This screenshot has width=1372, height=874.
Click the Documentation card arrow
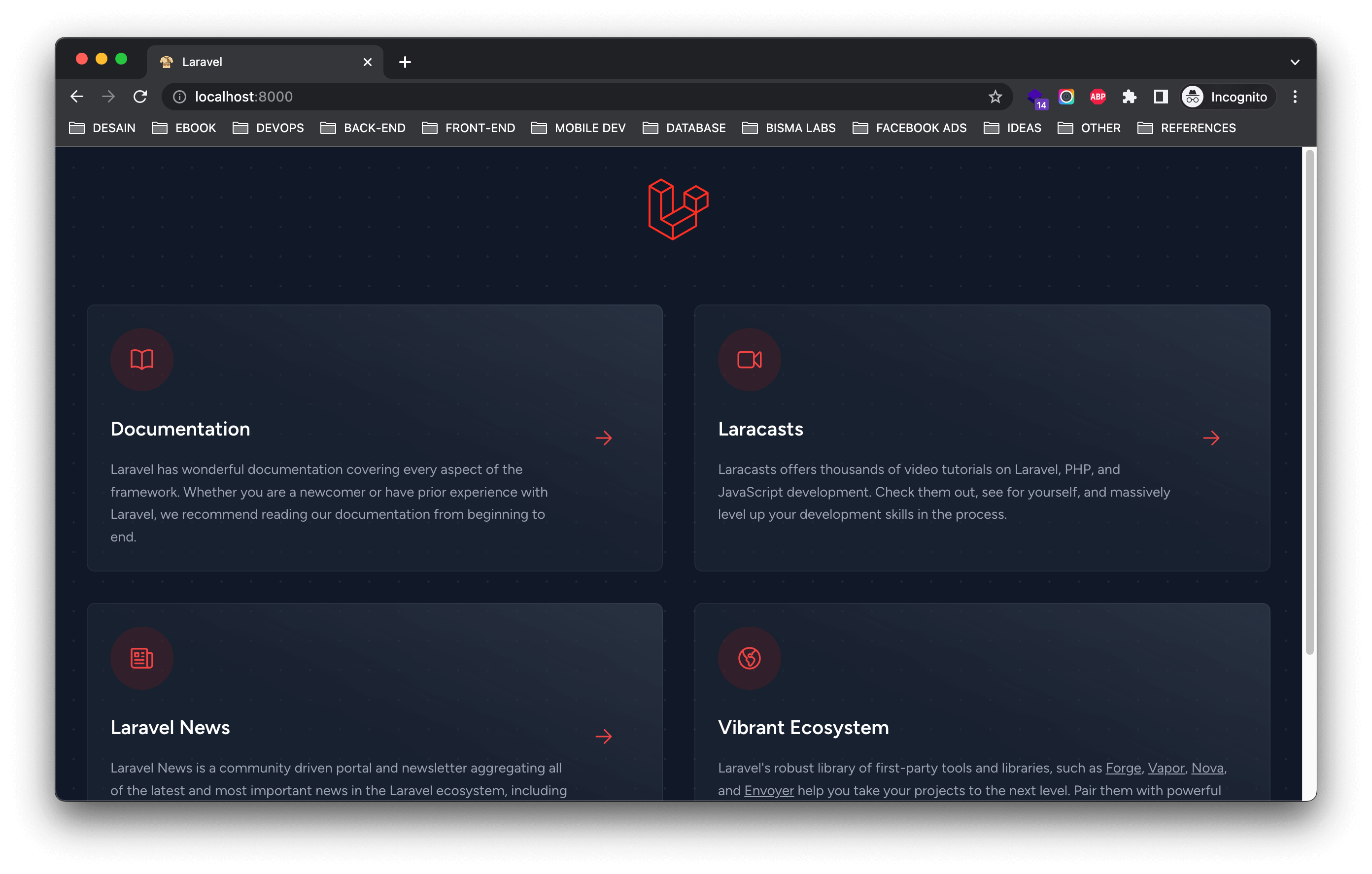pyautogui.click(x=603, y=437)
